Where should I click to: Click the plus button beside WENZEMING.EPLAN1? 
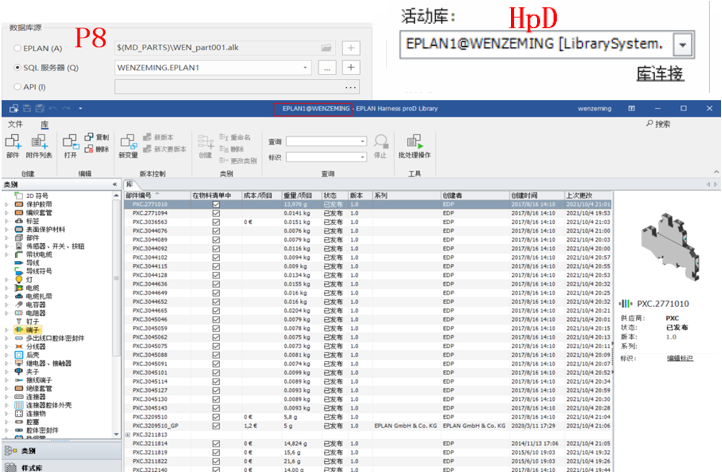pos(351,67)
